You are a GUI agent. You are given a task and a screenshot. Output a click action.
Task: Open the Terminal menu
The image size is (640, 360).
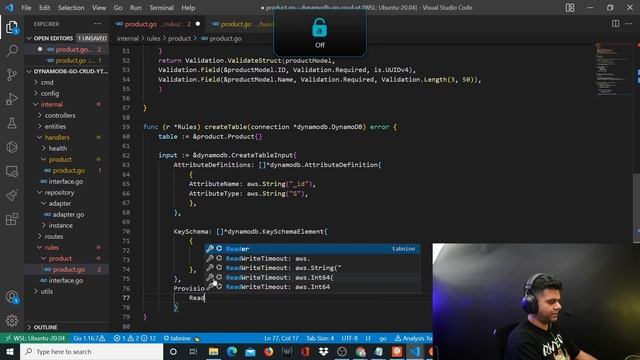click(161, 7)
